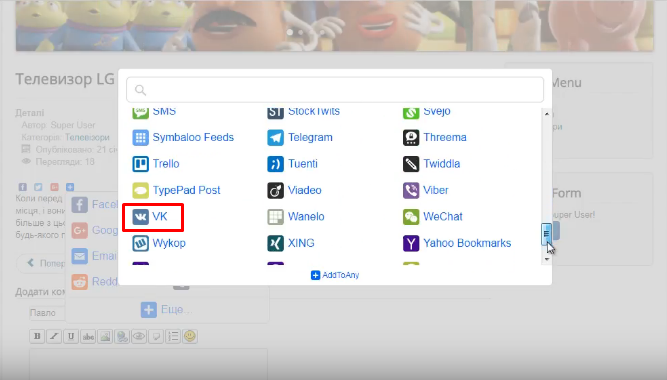Click the Trello icon
The width and height of the screenshot is (667, 380).
pyautogui.click(x=140, y=164)
